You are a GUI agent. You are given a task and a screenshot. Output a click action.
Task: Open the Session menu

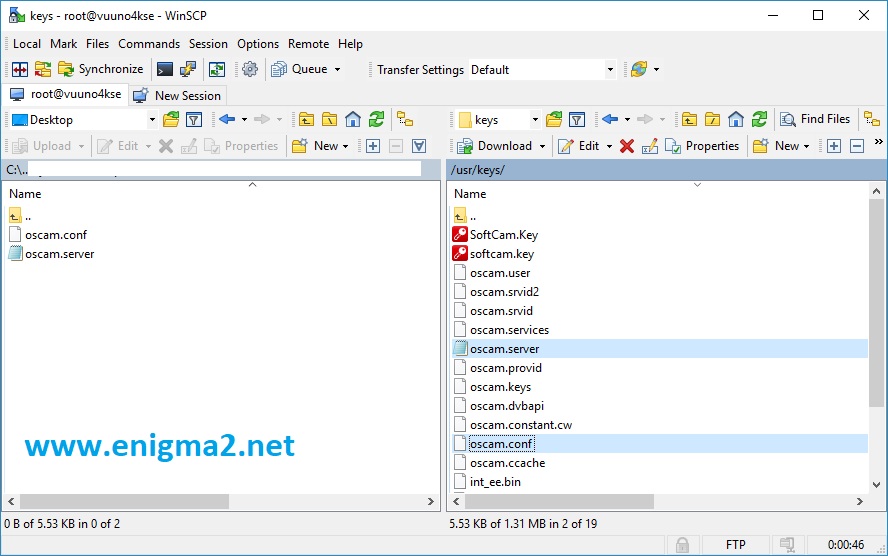click(208, 44)
